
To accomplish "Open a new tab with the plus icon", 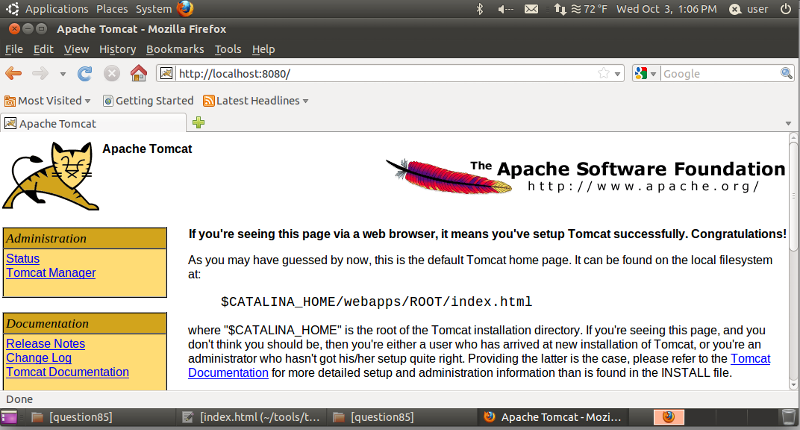I will point(199,123).
